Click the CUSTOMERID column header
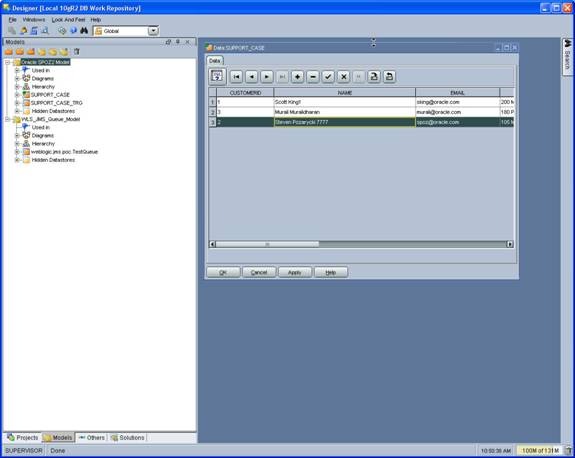 click(x=245, y=93)
